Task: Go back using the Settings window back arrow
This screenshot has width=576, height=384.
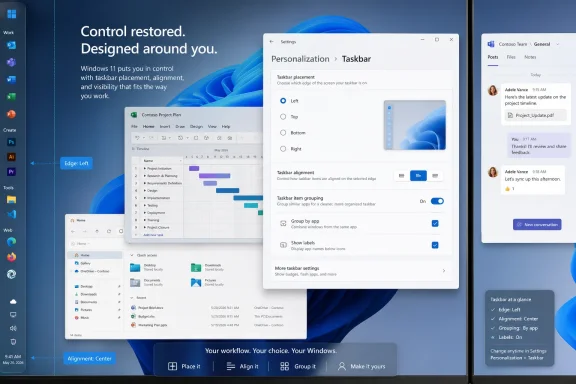Action: (271, 42)
